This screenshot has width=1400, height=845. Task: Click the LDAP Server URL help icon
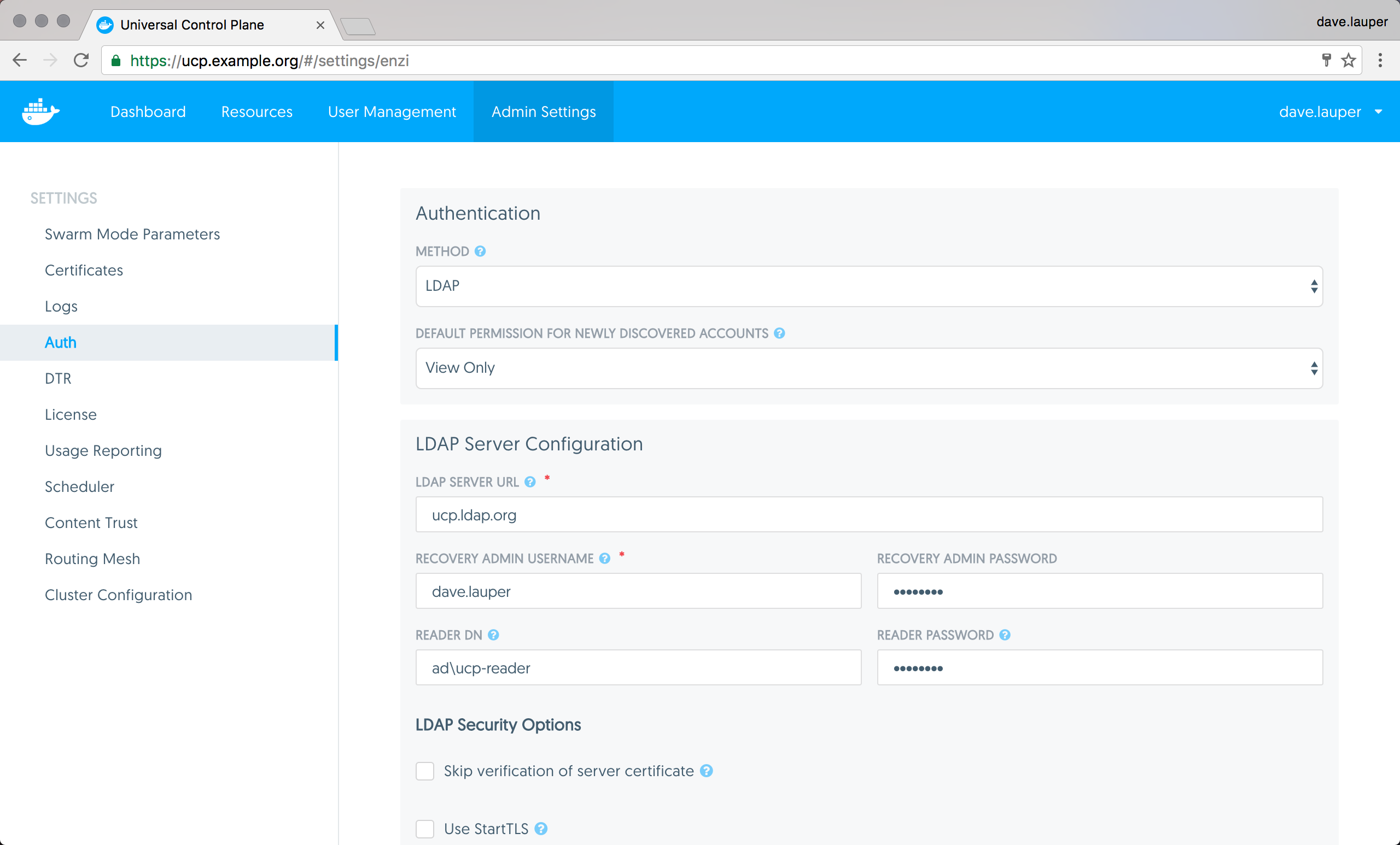[529, 482]
